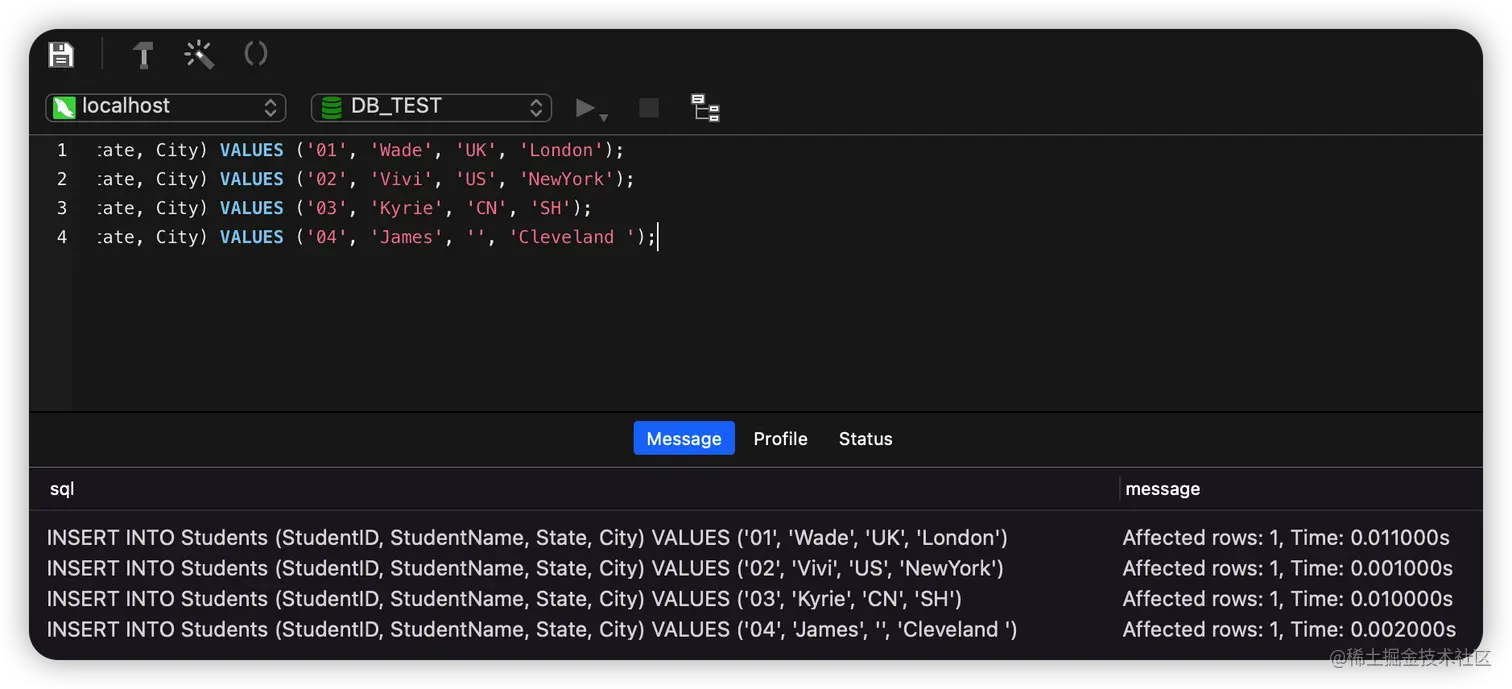The image size is (1512, 689).
Task: Click line number 3 in the editor gutter
Action: click(x=62, y=208)
